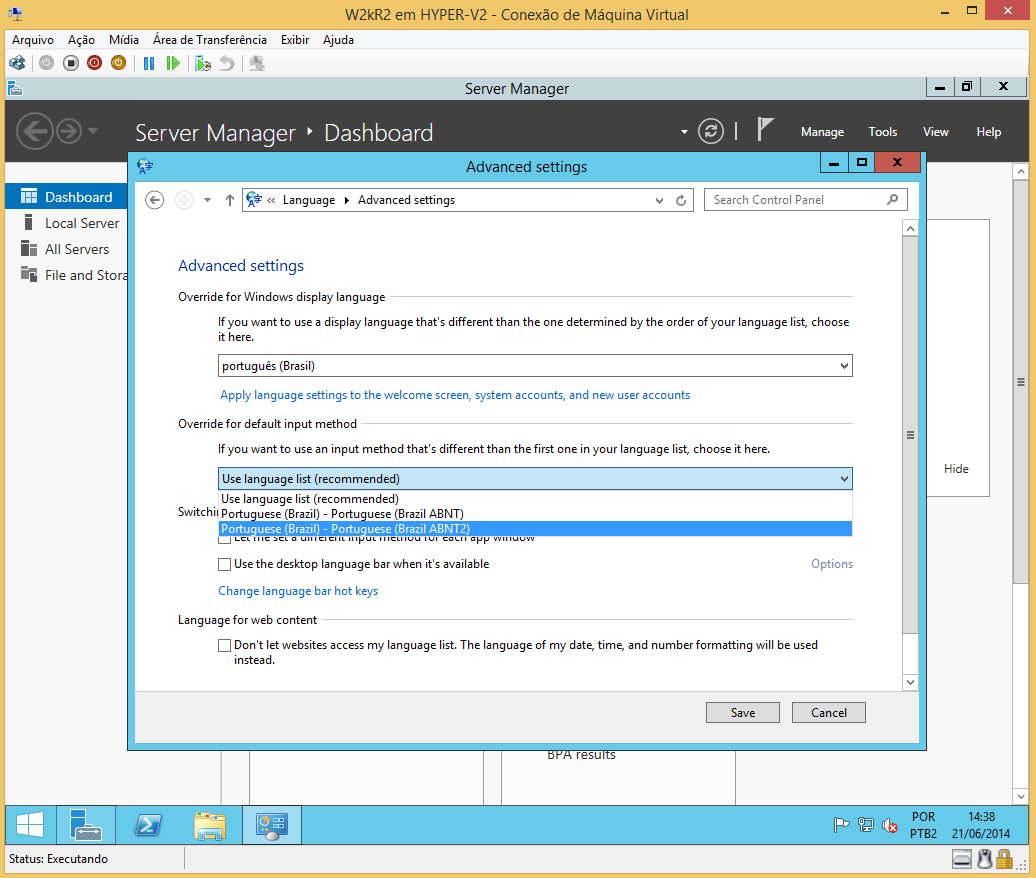The height and width of the screenshot is (878, 1036).
Task: Click the Checkpoint snapshot icon
Action: click(203, 63)
